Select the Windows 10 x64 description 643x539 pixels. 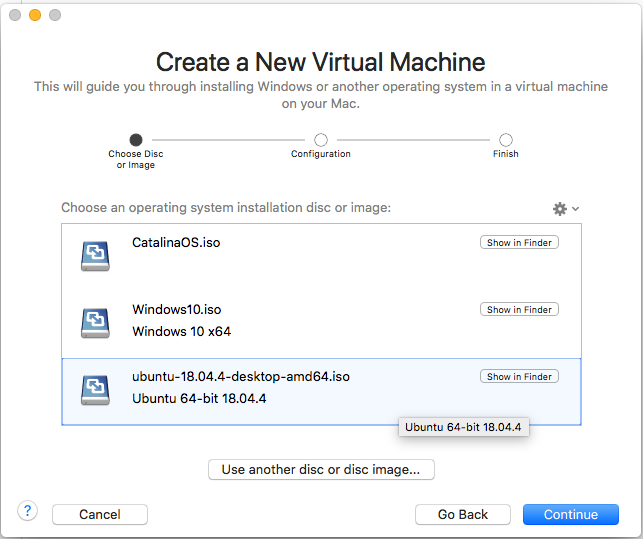coord(181,331)
